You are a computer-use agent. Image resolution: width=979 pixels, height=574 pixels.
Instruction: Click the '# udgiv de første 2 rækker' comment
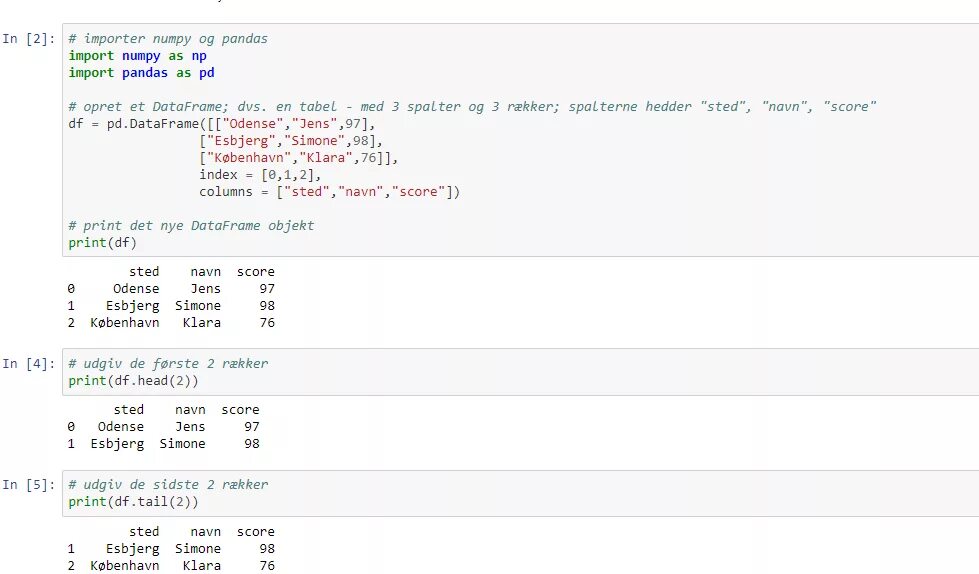tap(168, 364)
